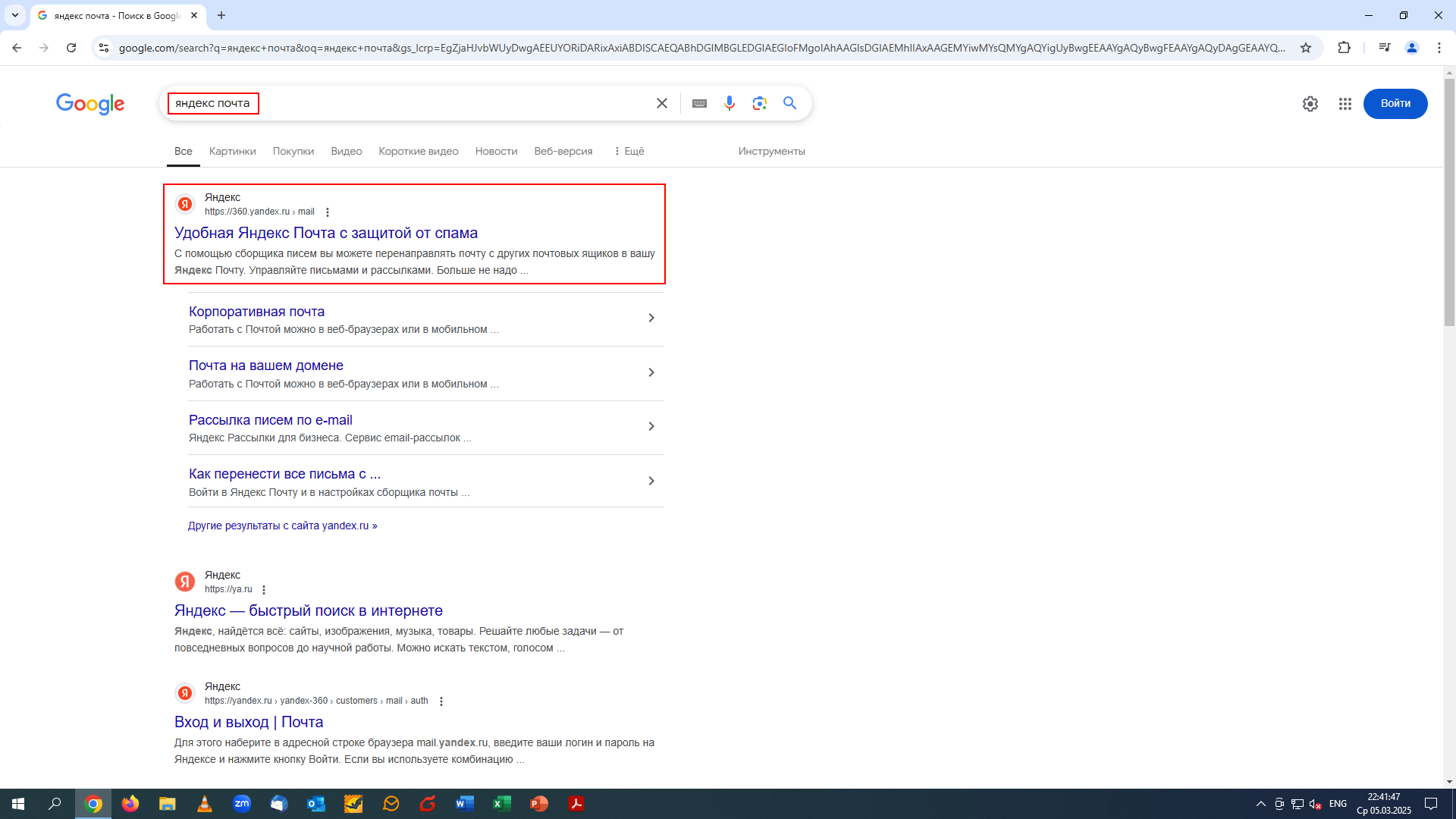Open the Google apps grid
This screenshot has width=1456, height=819.
[1345, 104]
